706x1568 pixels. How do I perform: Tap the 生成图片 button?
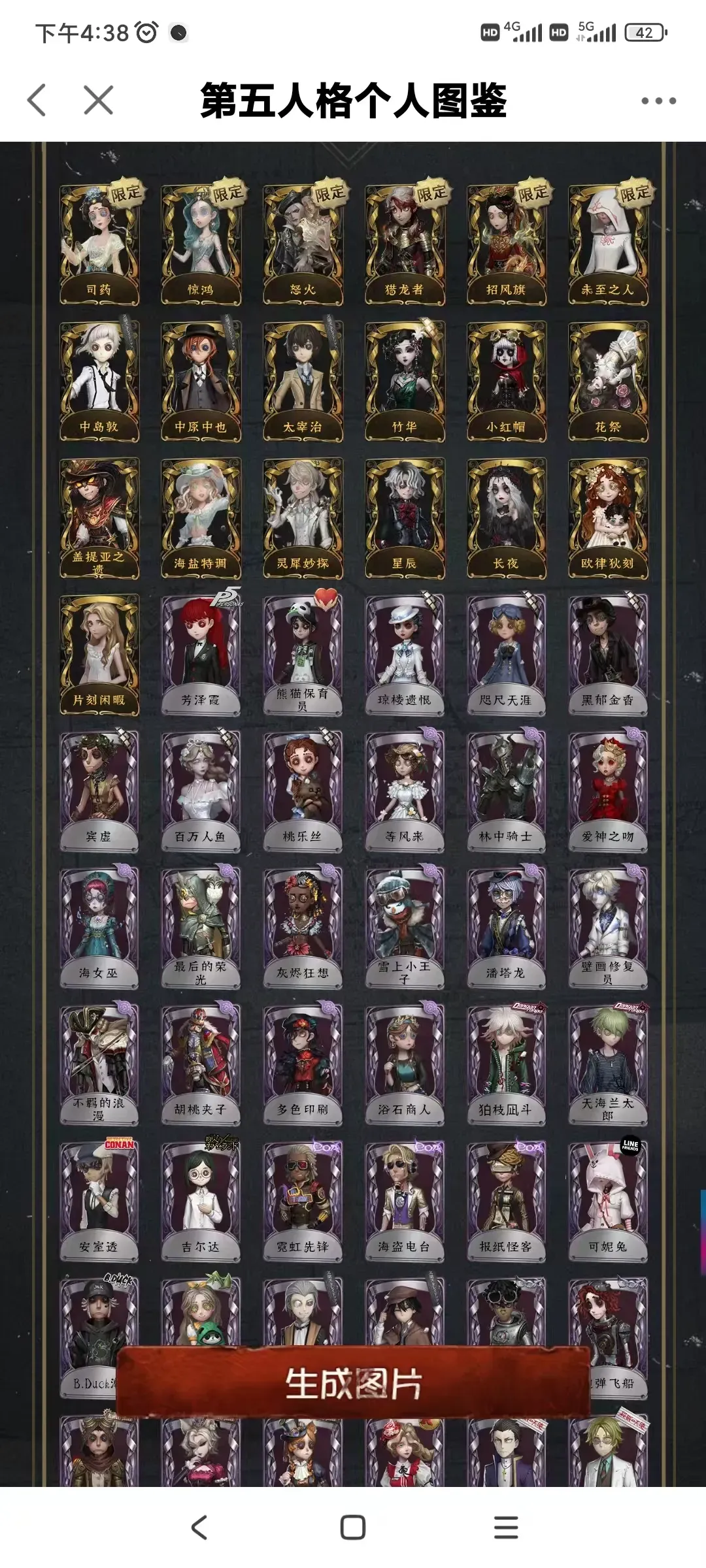pos(353,1384)
